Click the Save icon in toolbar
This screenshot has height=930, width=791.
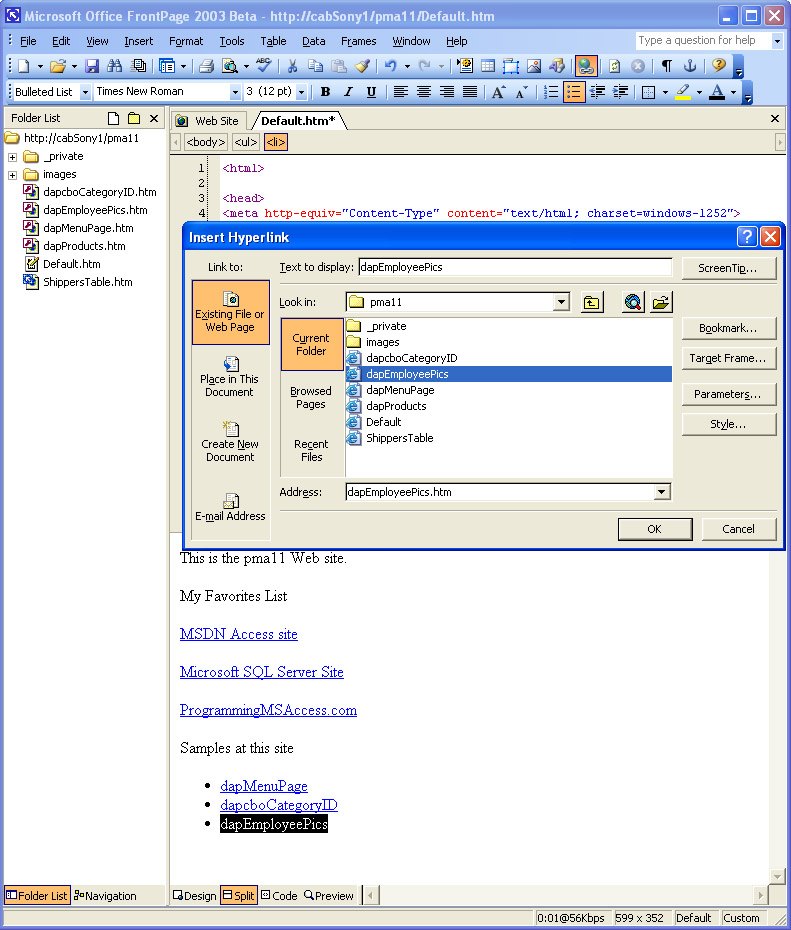pyautogui.click(x=92, y=66)
